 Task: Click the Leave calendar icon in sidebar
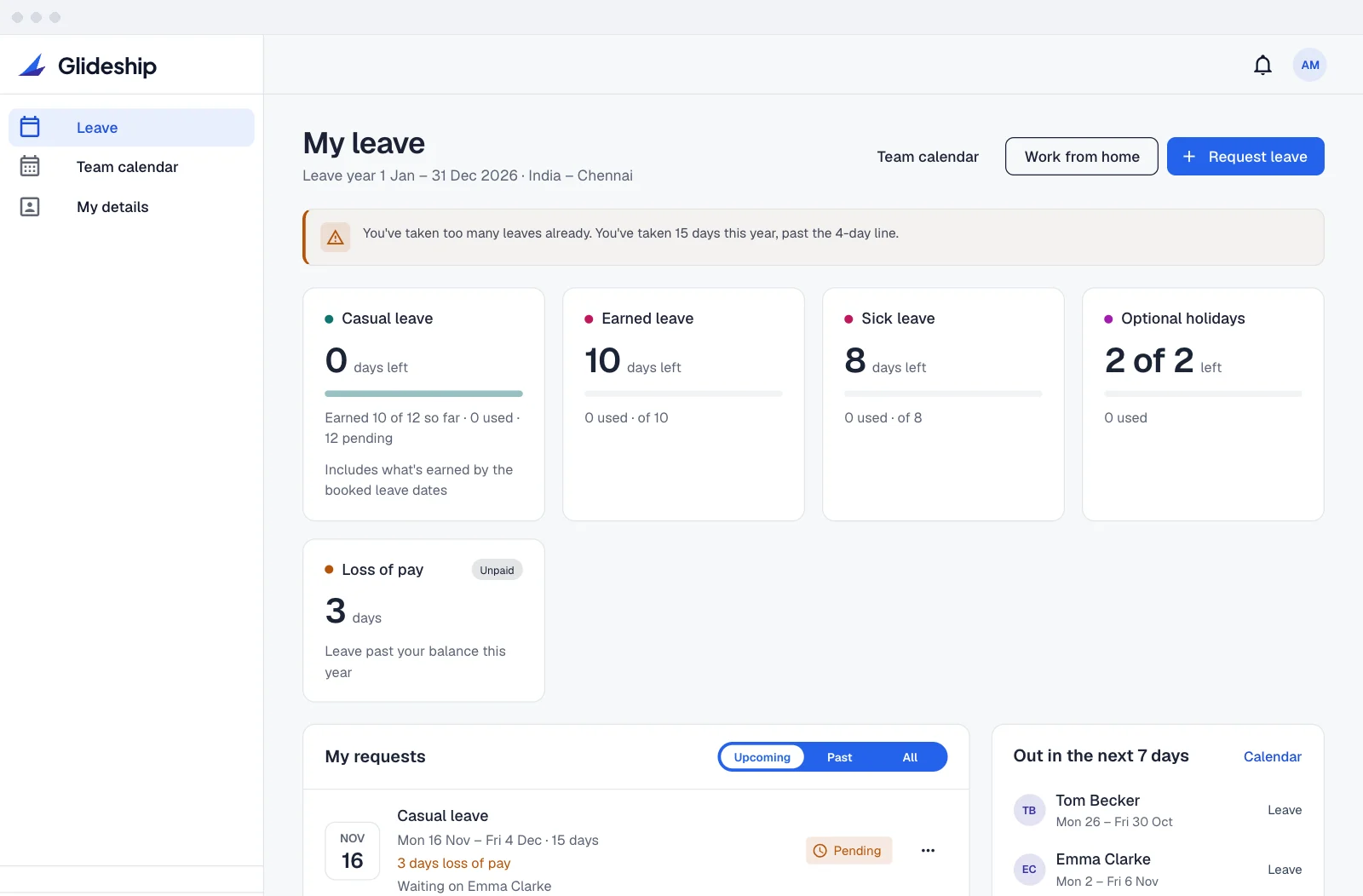point(30,127)
